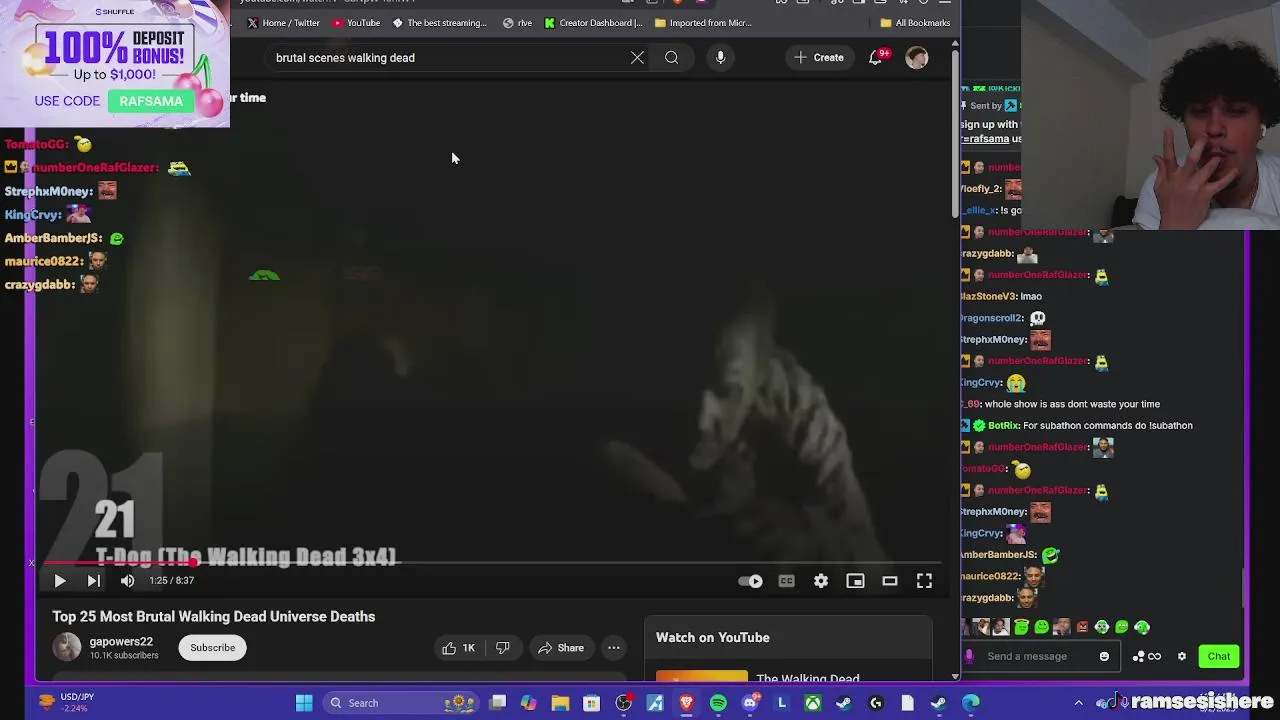Viewport: 1280px width, 720px height.
Task: Subscribe to gapowers22 channel
Action: [x=213, y=648]
